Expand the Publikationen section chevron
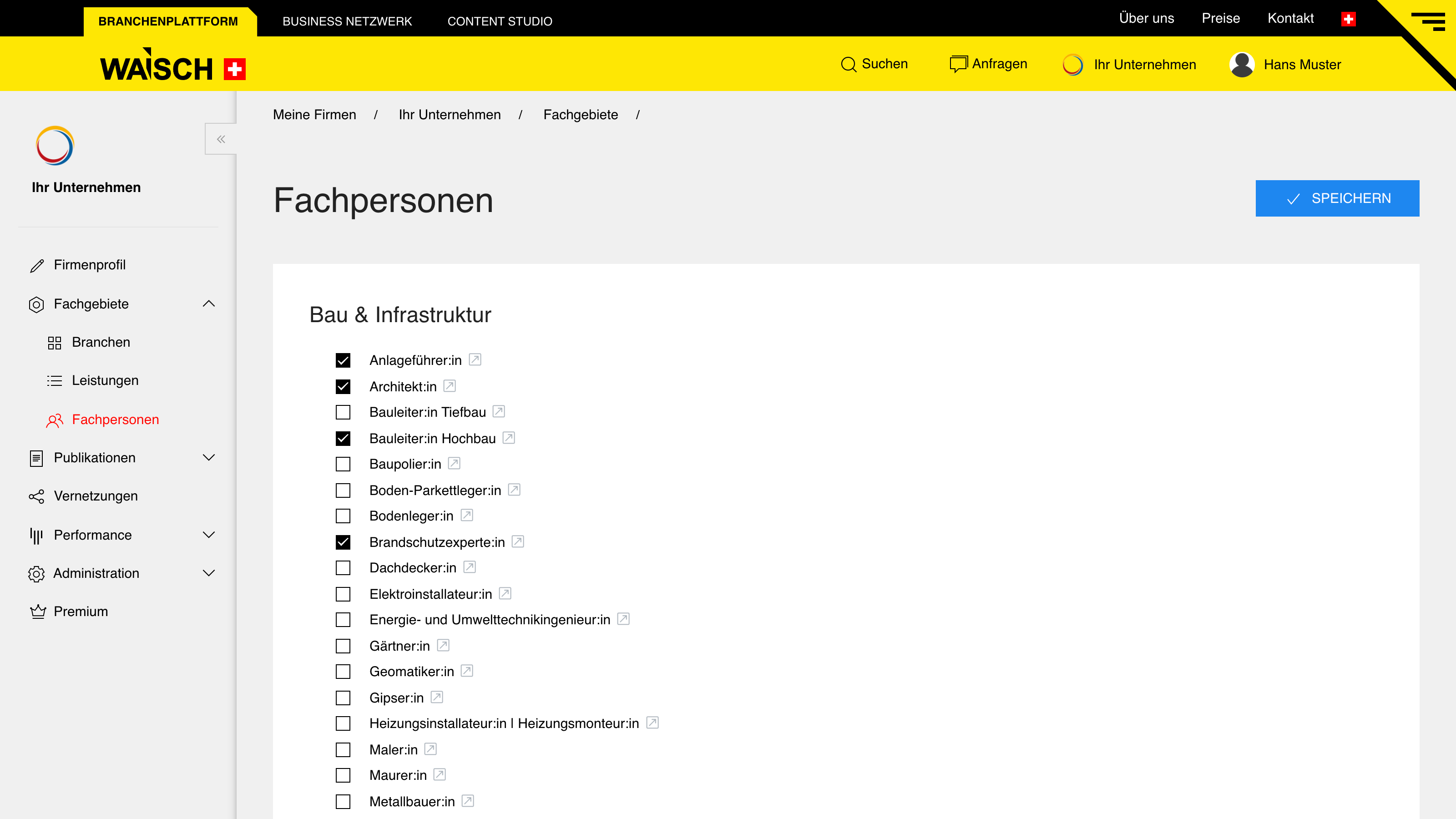This screenshot has height=819, width=1456. click(209, 458)
